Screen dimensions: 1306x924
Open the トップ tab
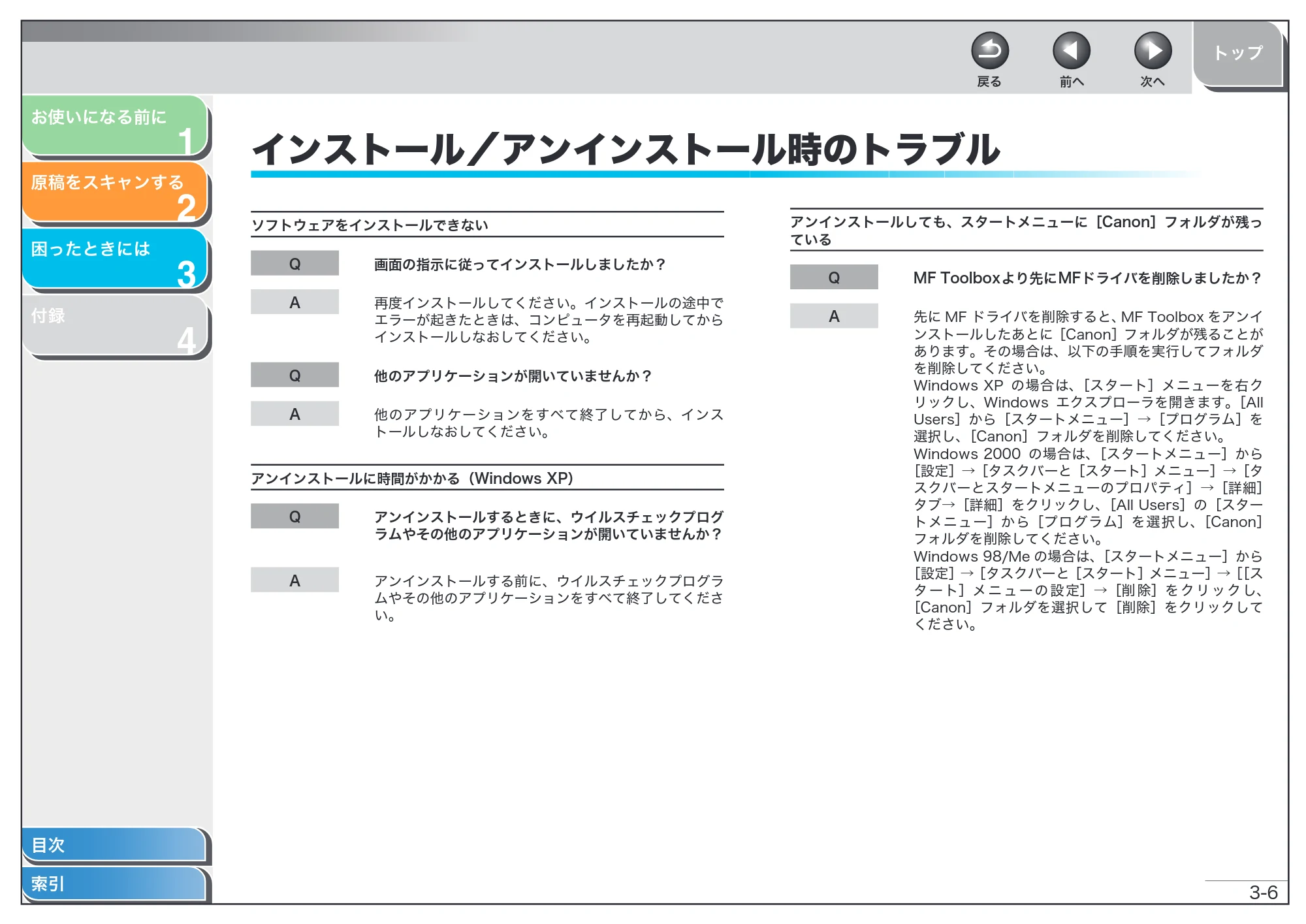coord(1238,54)
